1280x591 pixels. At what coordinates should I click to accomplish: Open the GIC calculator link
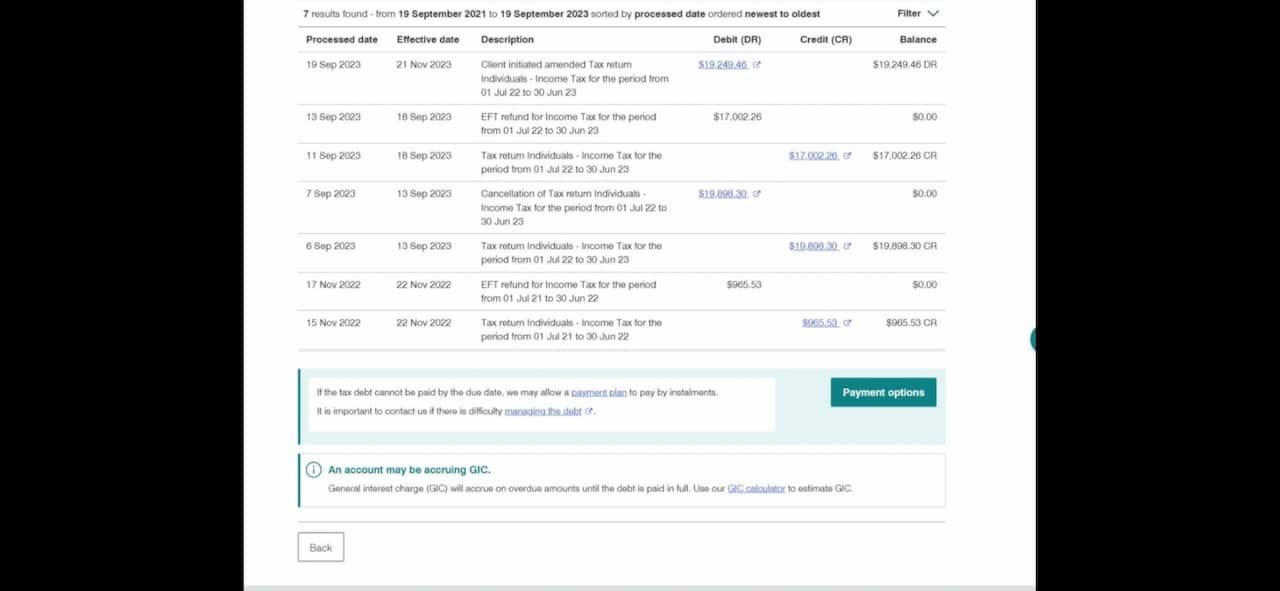pos(756,489)
